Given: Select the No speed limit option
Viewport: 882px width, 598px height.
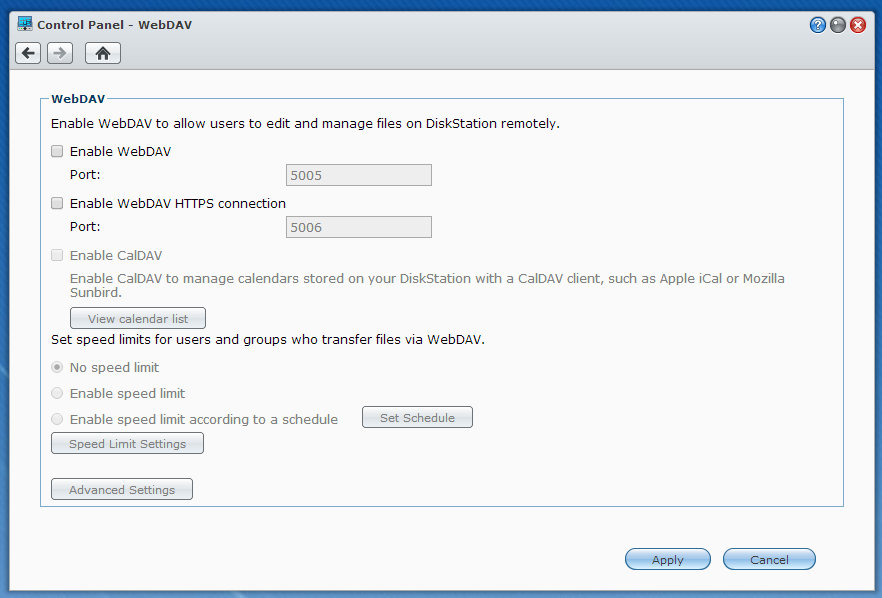Looking at the screenshot, I should pos(57,367).
